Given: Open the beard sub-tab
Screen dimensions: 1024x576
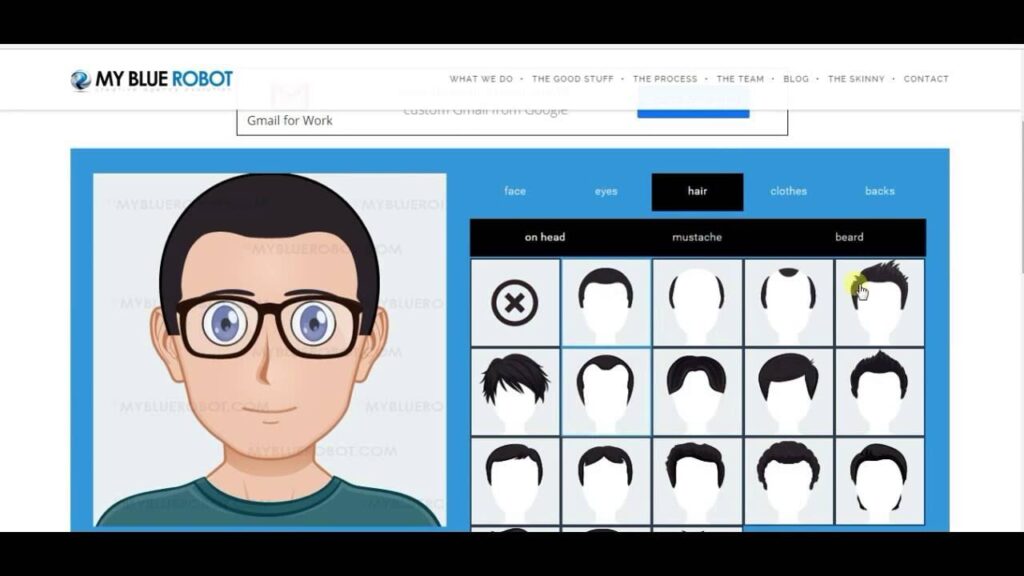Looking at the screenshot, I should (x=849, y=237).
